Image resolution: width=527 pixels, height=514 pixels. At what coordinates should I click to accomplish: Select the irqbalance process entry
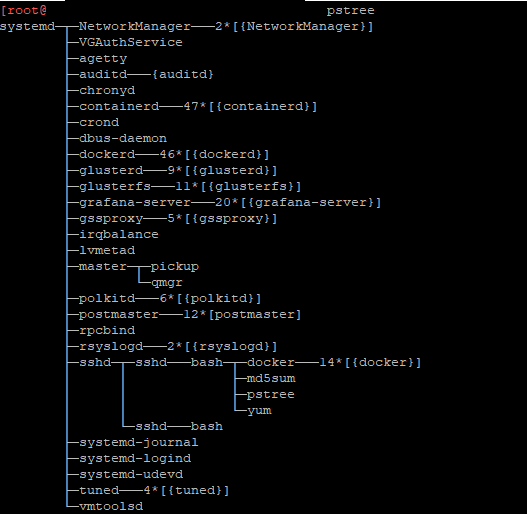pyautogui.click(x=119, y=234)
